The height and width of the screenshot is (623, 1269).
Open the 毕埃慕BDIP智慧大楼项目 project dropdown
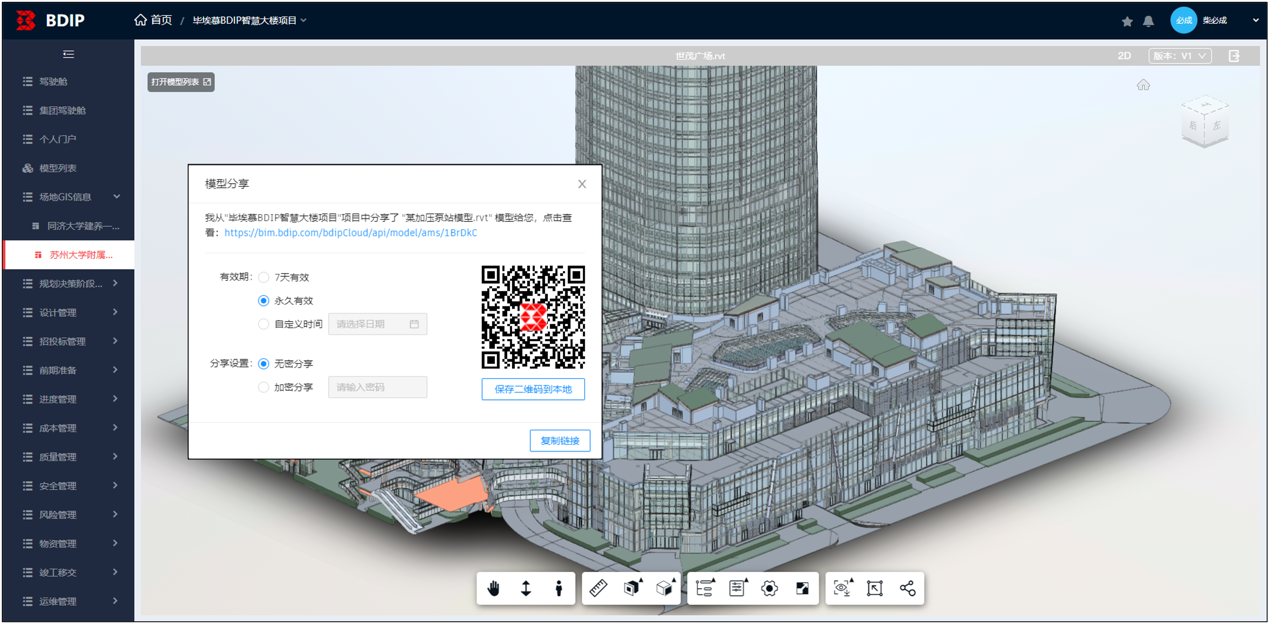click(250, 20)
